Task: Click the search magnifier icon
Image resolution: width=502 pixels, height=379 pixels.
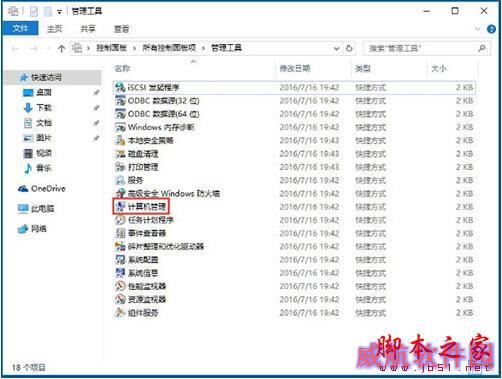Action: [482, 48]
